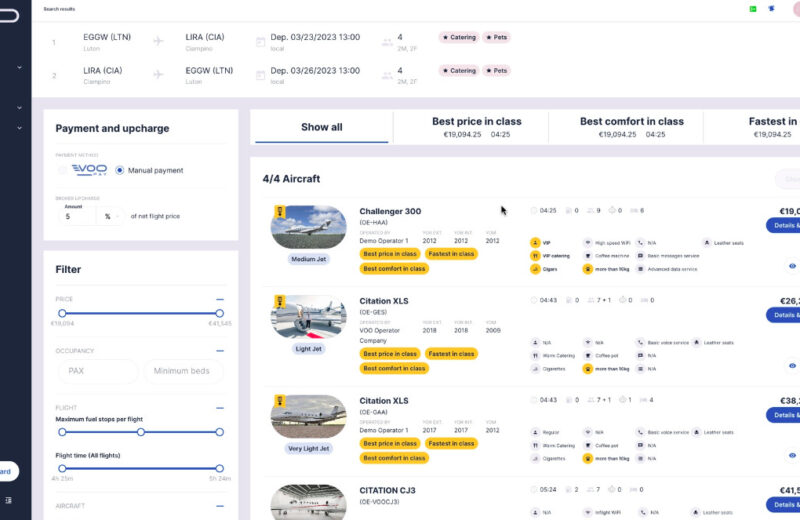
Task: Open the Challenger 300 aircraft photo
Action: [x=308, y=227]
